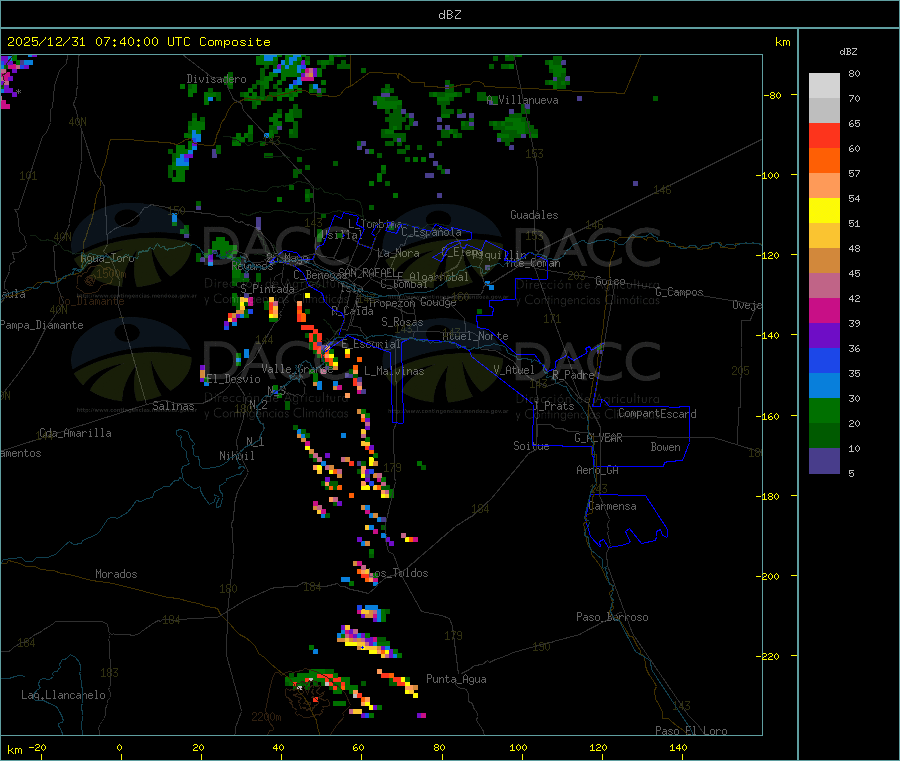The height and width of the screenshot is (761, 900).
Task: Click the yellow 51-54 dBZ legend swatch
Action: pos(824,211)
